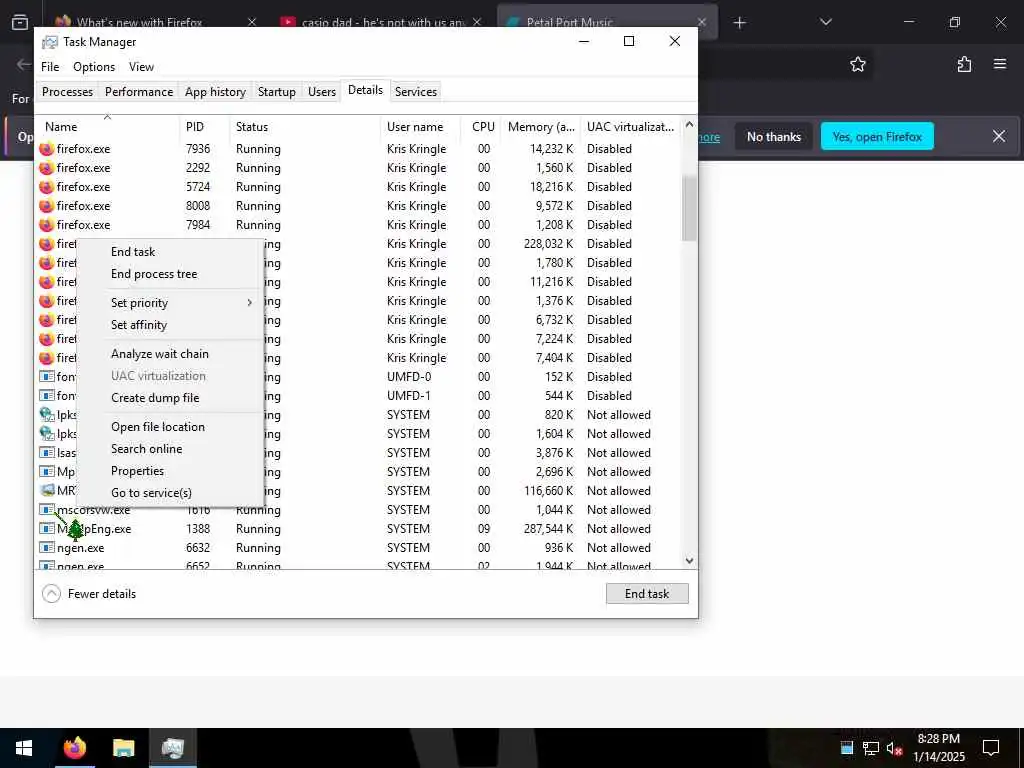Click the taskbar clock showing 8:28 PM
The height and width of the screenshot is (768, 1024).
click(x=938, y=748)
